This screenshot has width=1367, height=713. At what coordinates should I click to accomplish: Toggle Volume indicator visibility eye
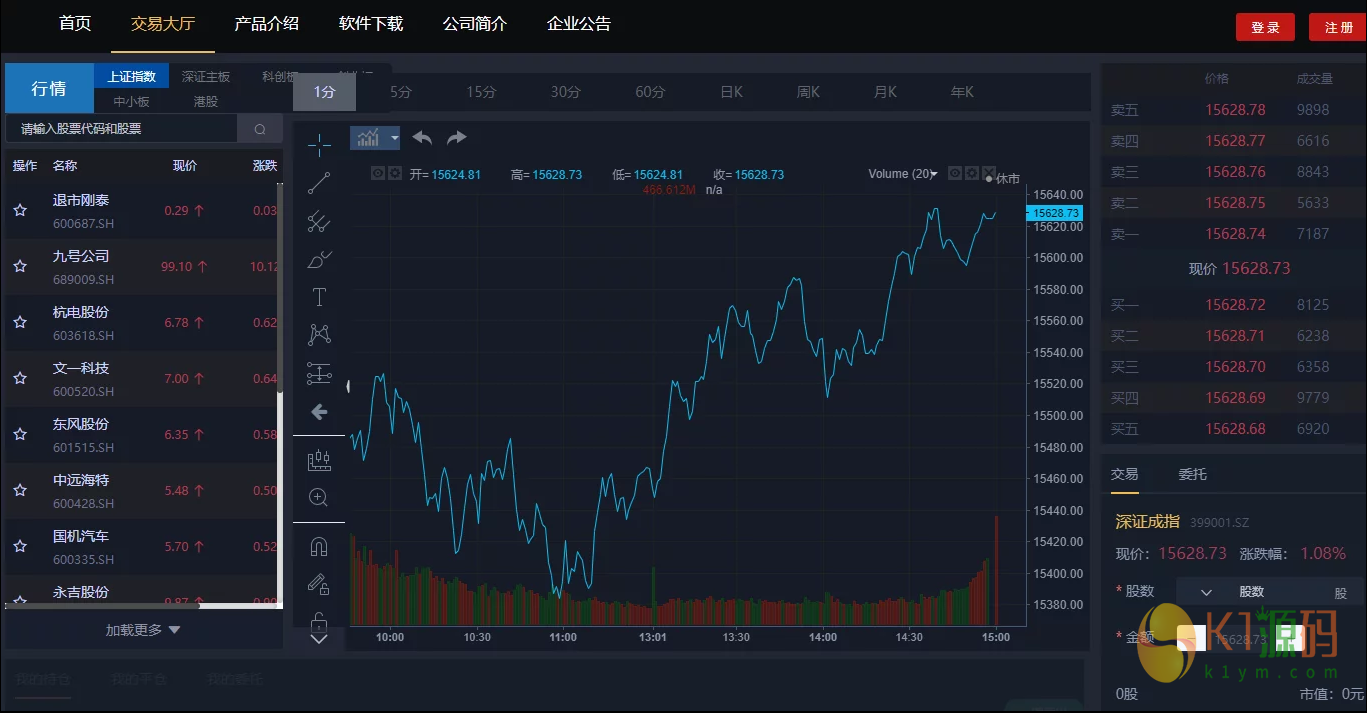(x=955, y=173)
